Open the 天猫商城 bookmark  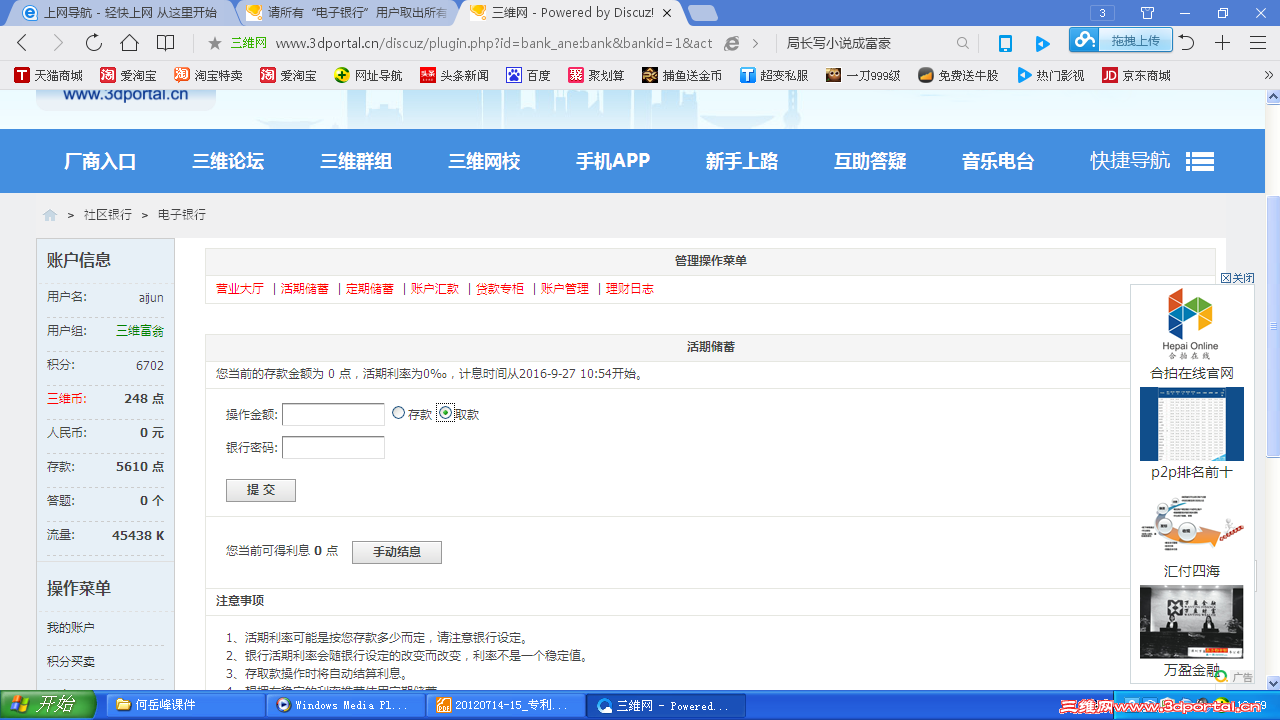49,75
